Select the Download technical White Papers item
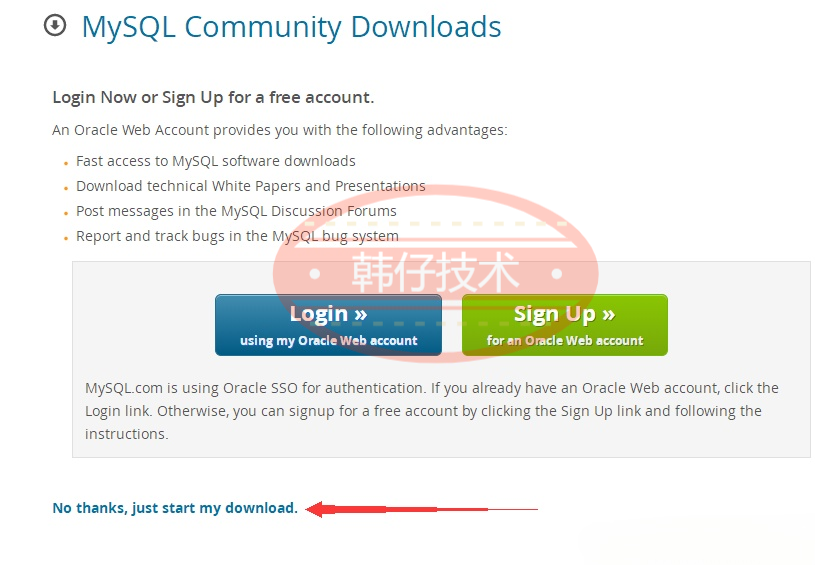 (251, 186)
